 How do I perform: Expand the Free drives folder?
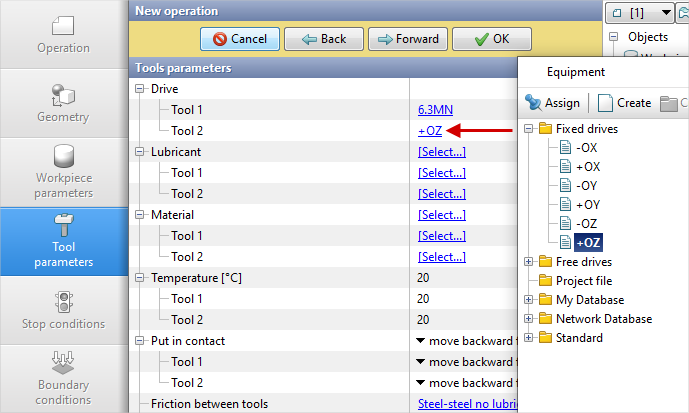529,262
